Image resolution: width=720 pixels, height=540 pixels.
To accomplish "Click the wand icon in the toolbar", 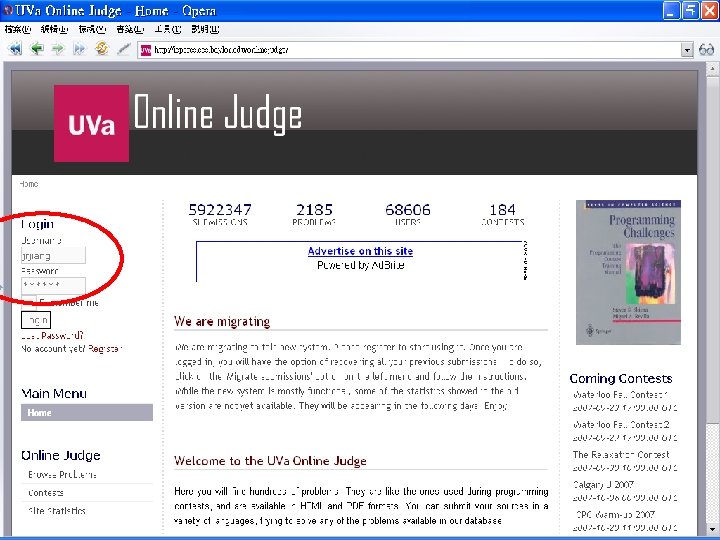I will click(x=124, y=49).
